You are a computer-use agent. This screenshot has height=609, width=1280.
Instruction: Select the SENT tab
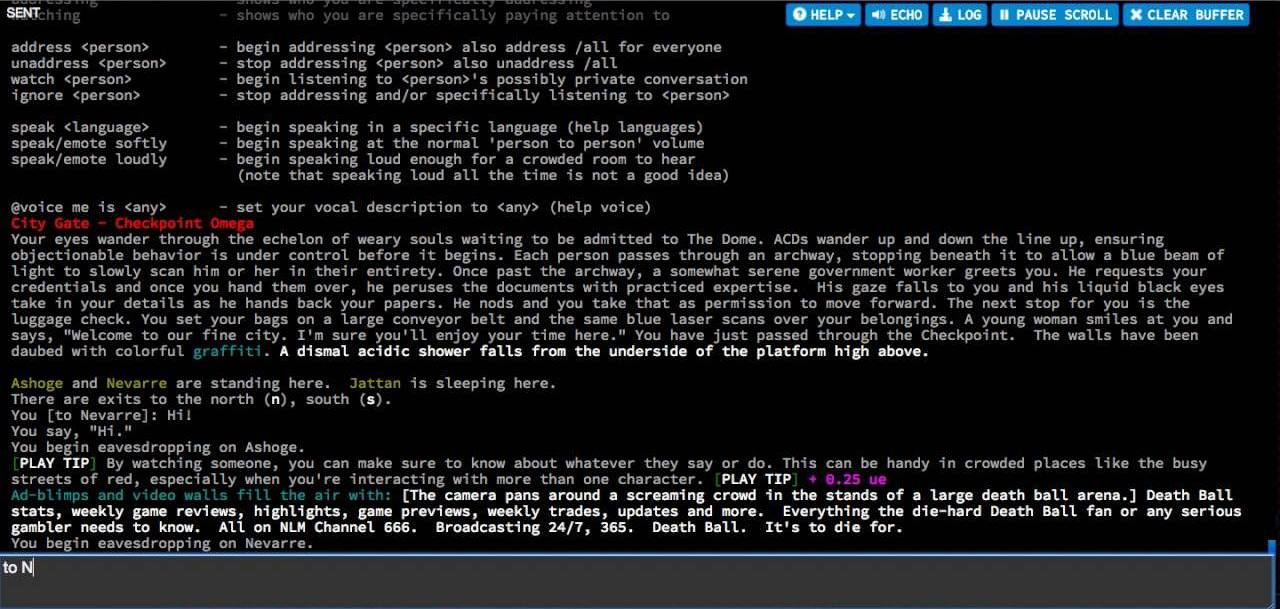coord(22,12)
